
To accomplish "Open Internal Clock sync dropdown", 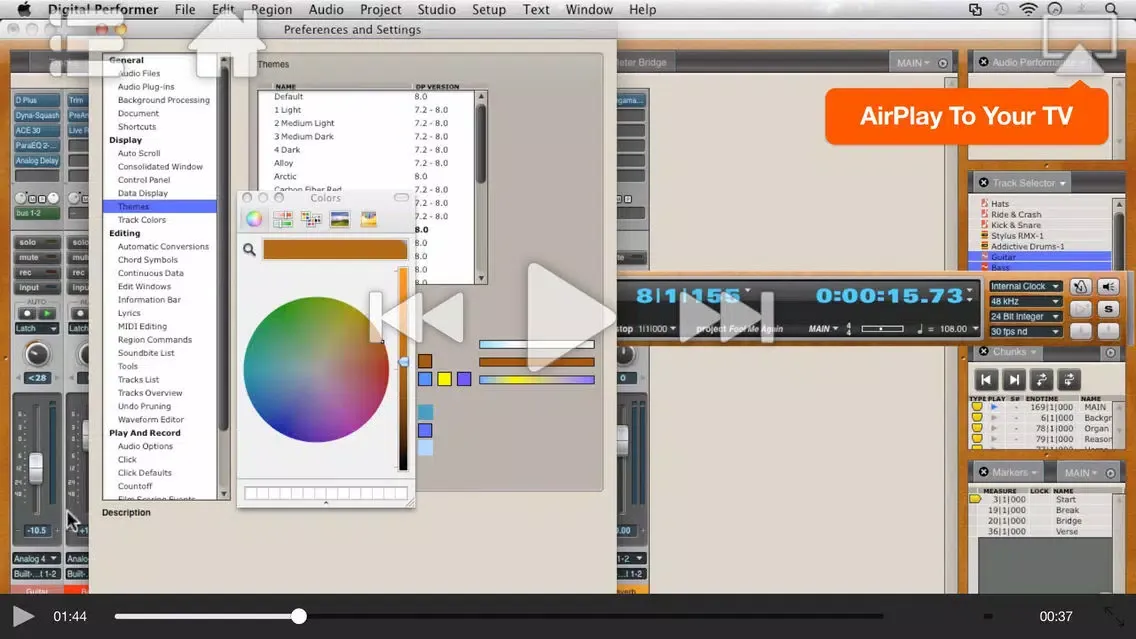I will [x=1025, y=286].
